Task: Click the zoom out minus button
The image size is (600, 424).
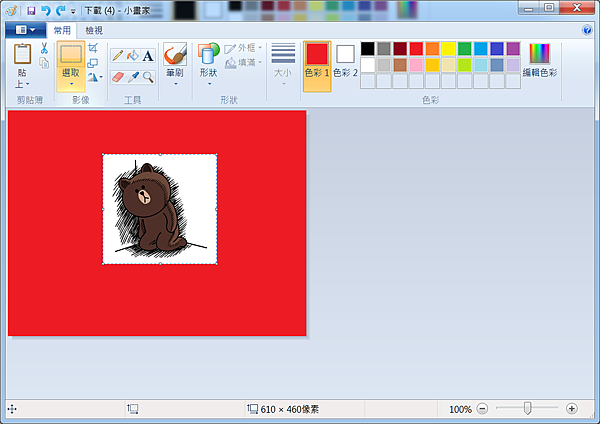Action: pyautogui.click(x=482, y=409)
